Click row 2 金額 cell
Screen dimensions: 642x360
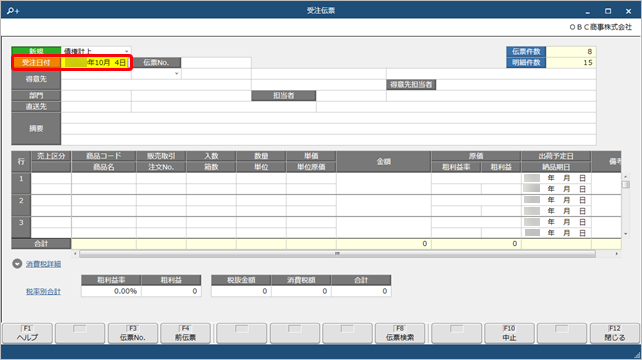(x=384, y=206)
